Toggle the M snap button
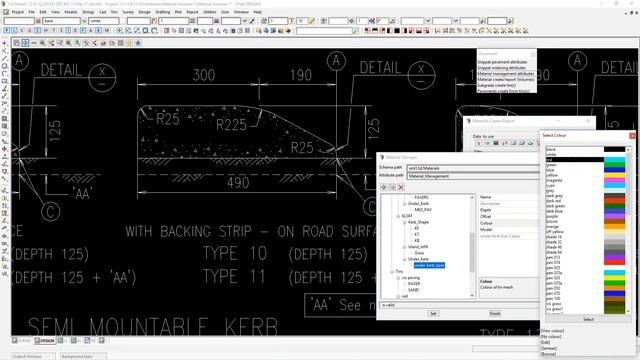Screen dimensions: 640x360 107,31
